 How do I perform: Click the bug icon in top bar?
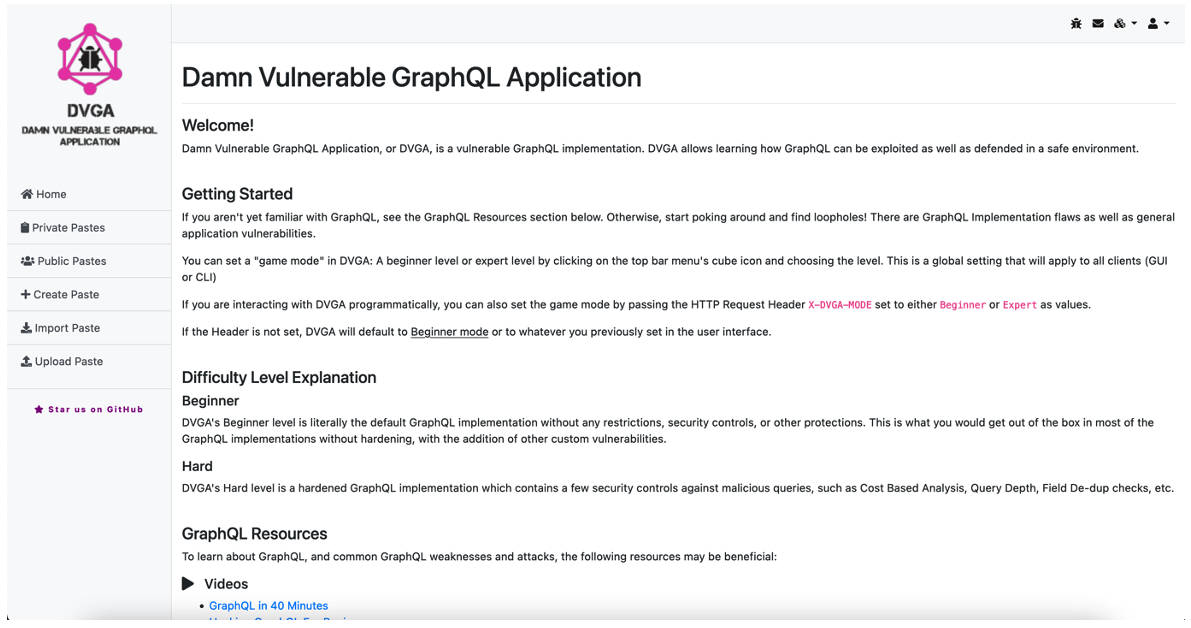(1076, 23)
